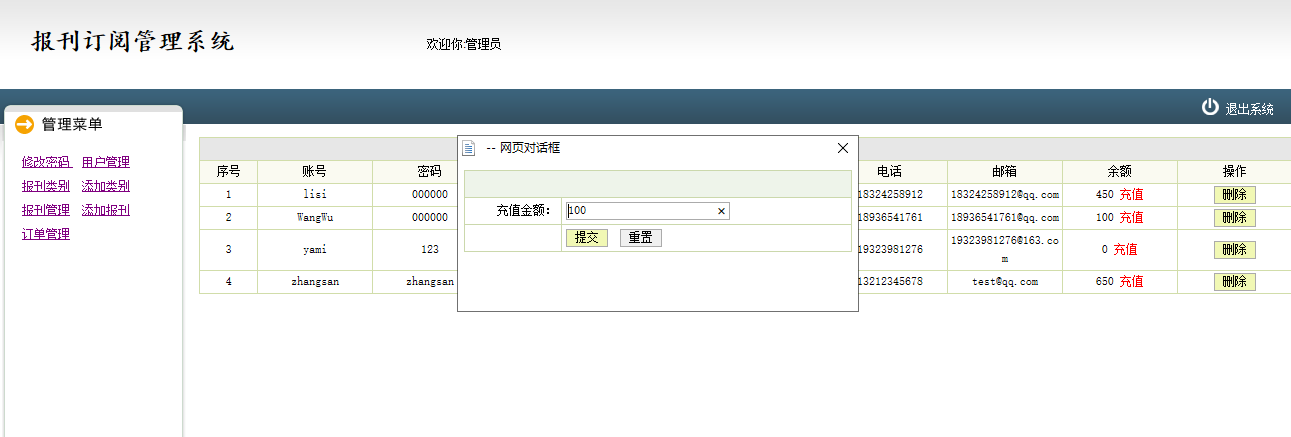The image size is (1291, 437).
Task: Click email 18936541761@qq.com
Action: tap(1005, 217)
